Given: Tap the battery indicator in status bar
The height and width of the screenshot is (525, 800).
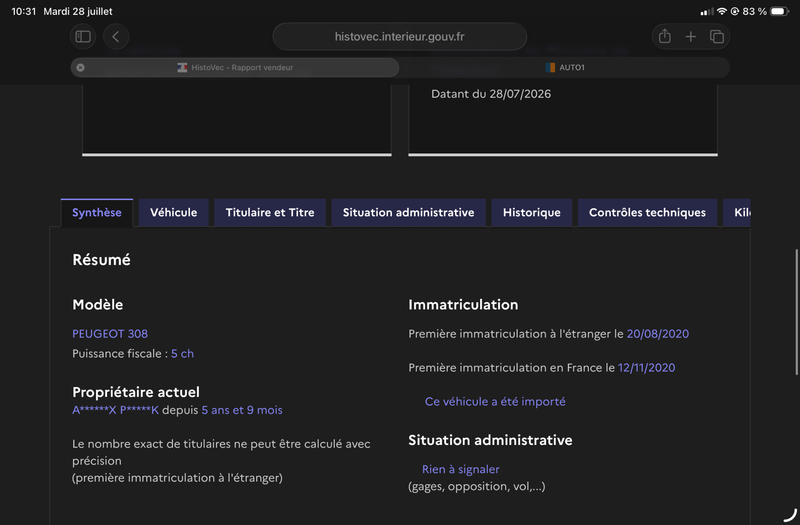Looking at the screenshot, I should [x=779, y=11].
